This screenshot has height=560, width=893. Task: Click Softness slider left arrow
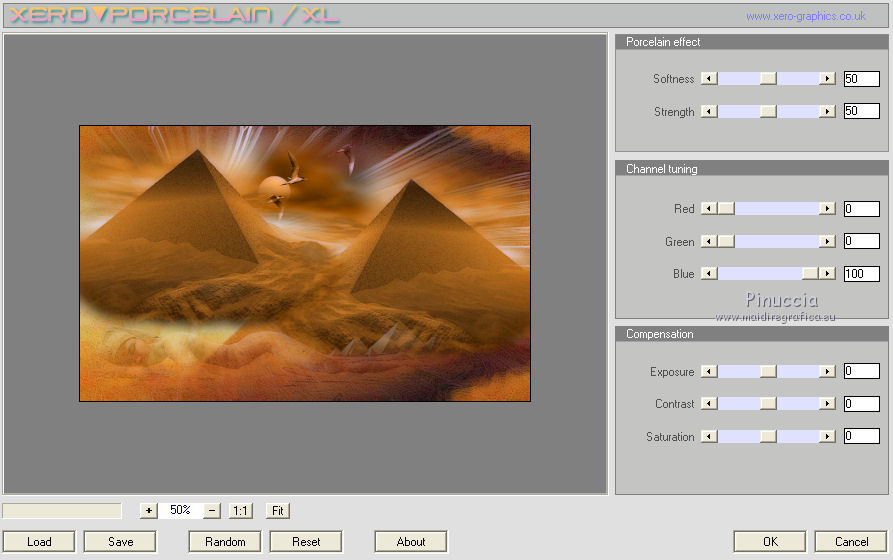709,79
